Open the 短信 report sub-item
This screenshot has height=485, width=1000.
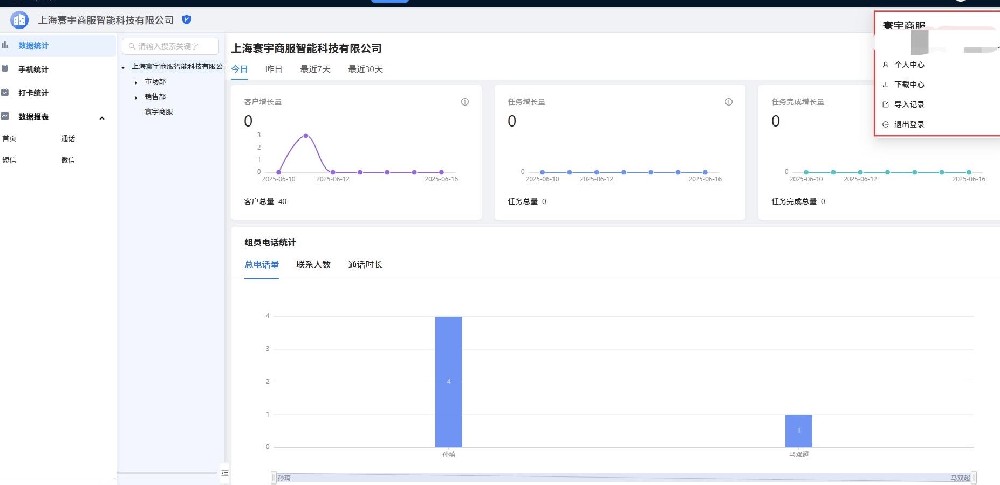9,160
